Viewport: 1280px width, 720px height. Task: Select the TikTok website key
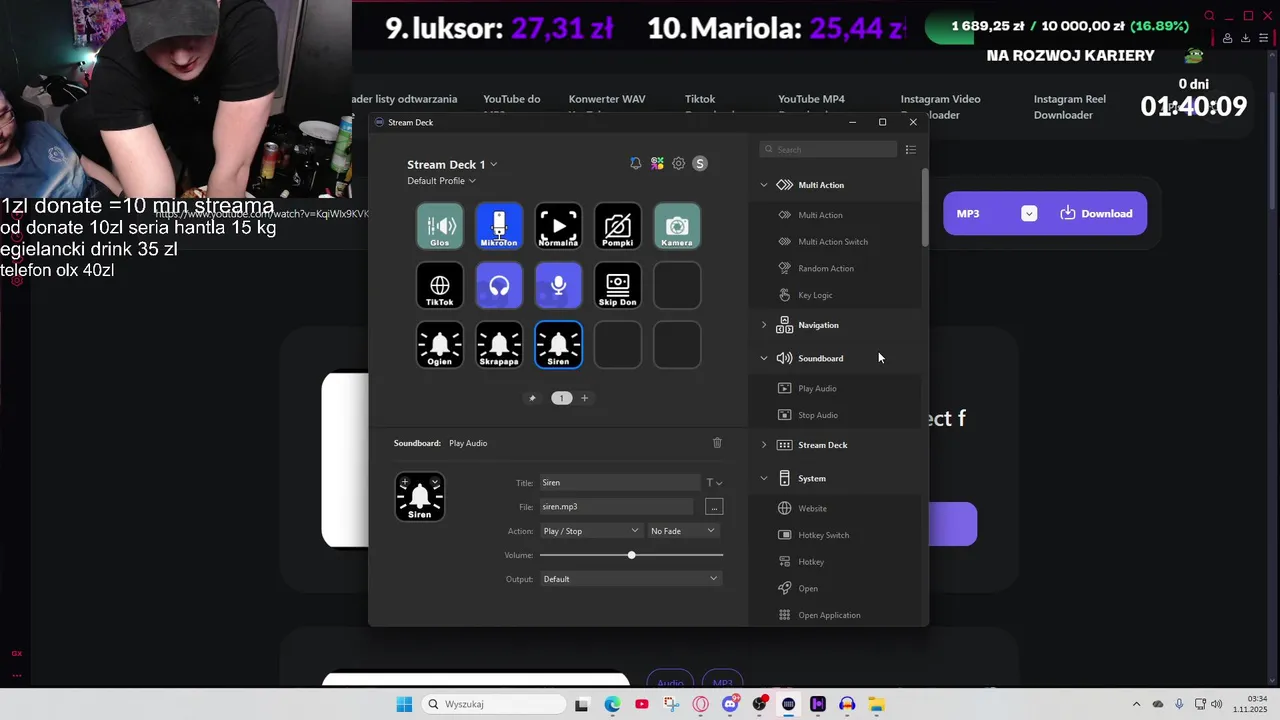(440, 286)
